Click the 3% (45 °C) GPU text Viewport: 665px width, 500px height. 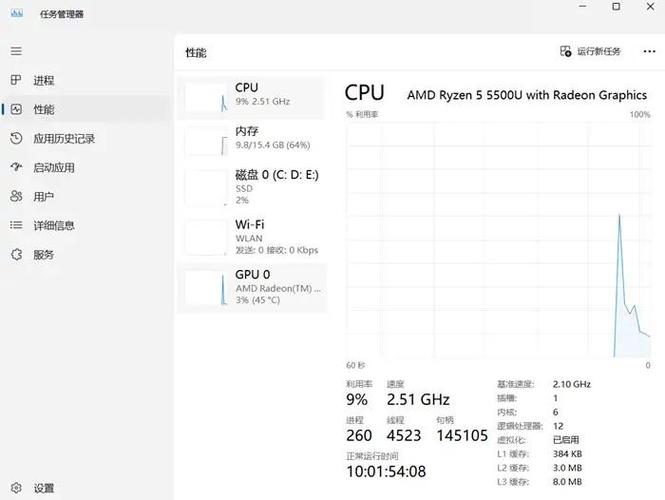point(257,300)
